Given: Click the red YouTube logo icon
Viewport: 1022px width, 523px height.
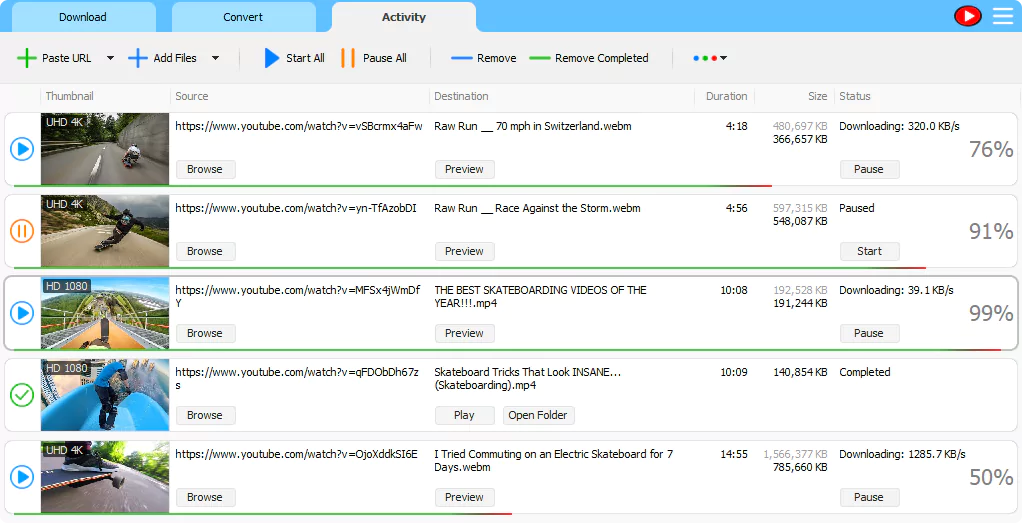Looking at the screenshot, I should tap(967, 16).
